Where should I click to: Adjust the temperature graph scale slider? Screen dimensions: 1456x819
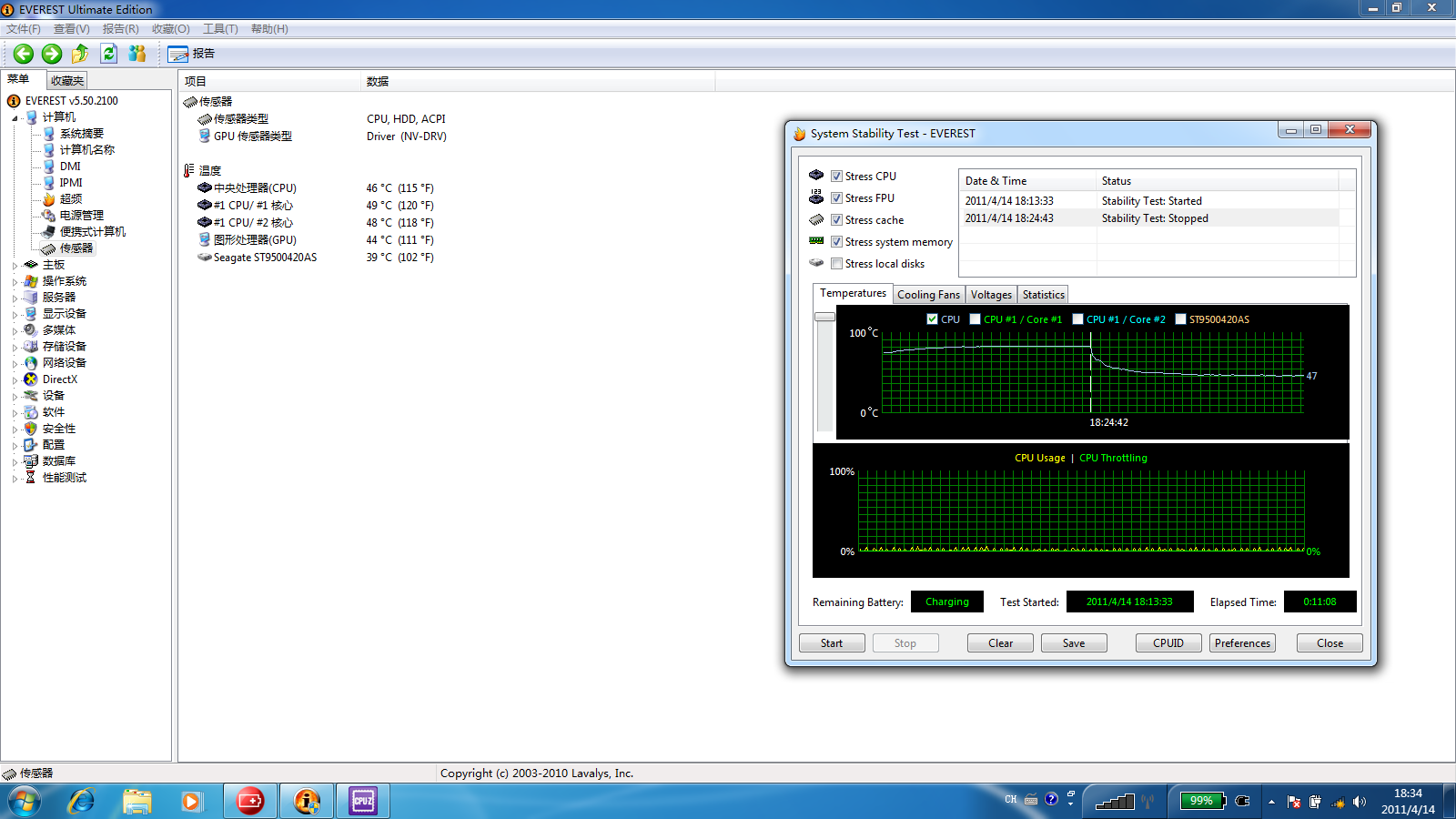(x=824, y=317)
